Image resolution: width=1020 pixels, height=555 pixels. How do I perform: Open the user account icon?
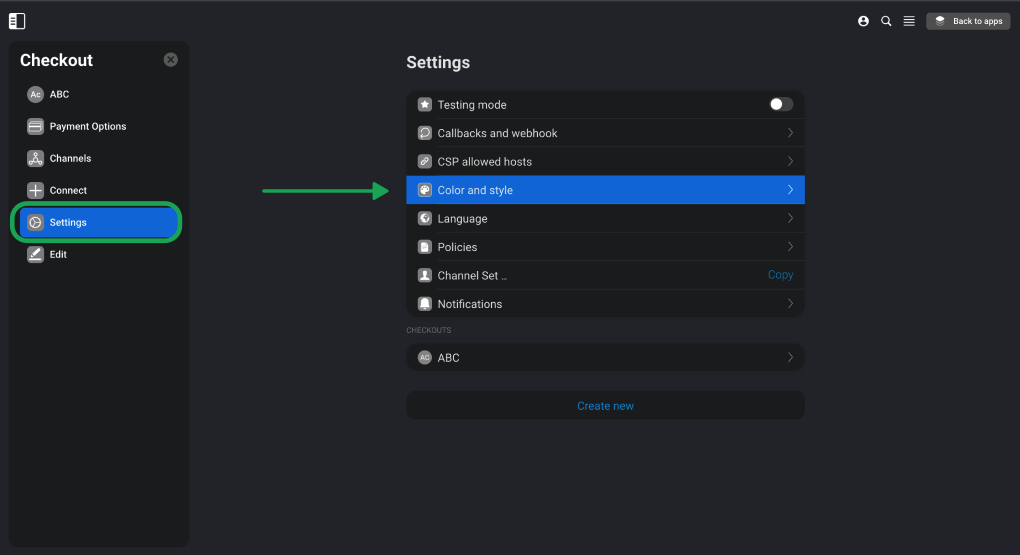pyautogui.click(x=863, y=21)
